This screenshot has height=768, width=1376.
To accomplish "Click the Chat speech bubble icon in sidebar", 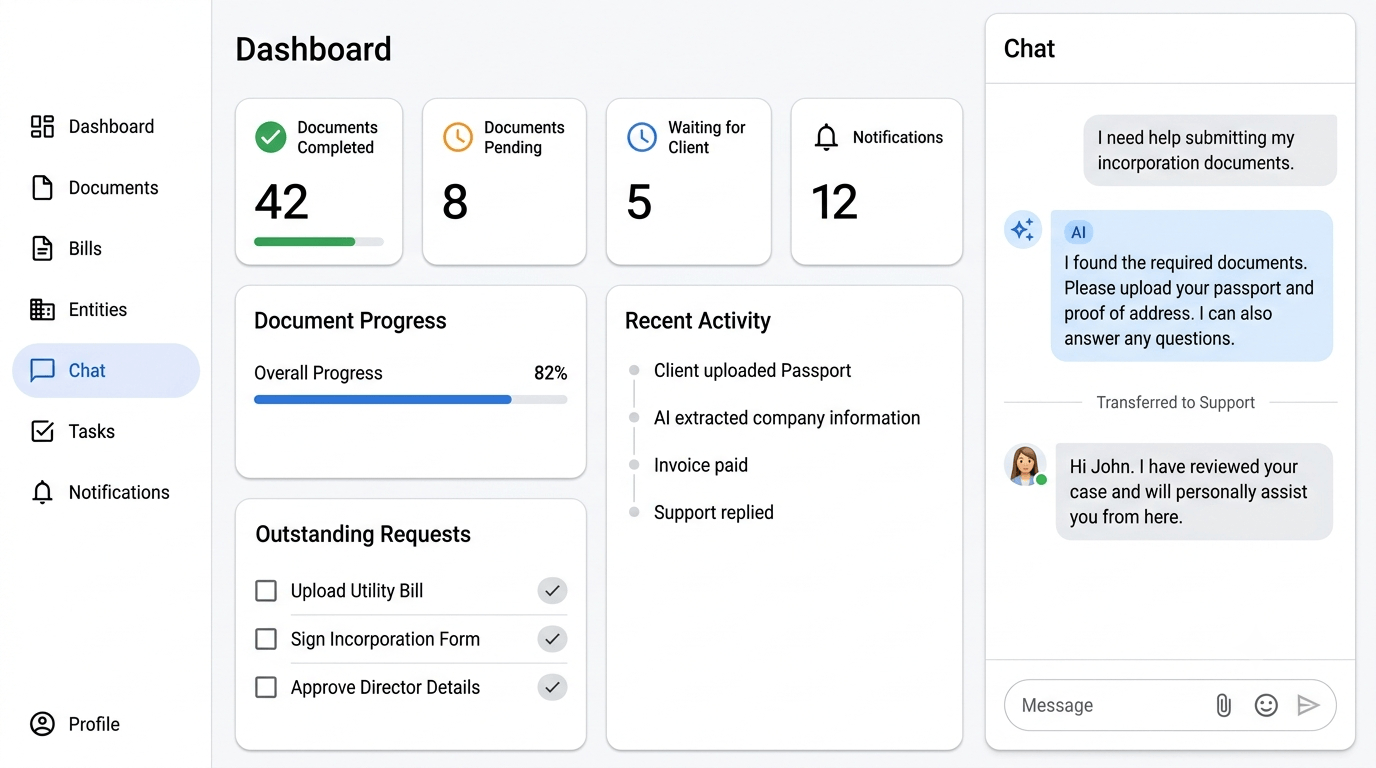I will [x=42, y=370].
